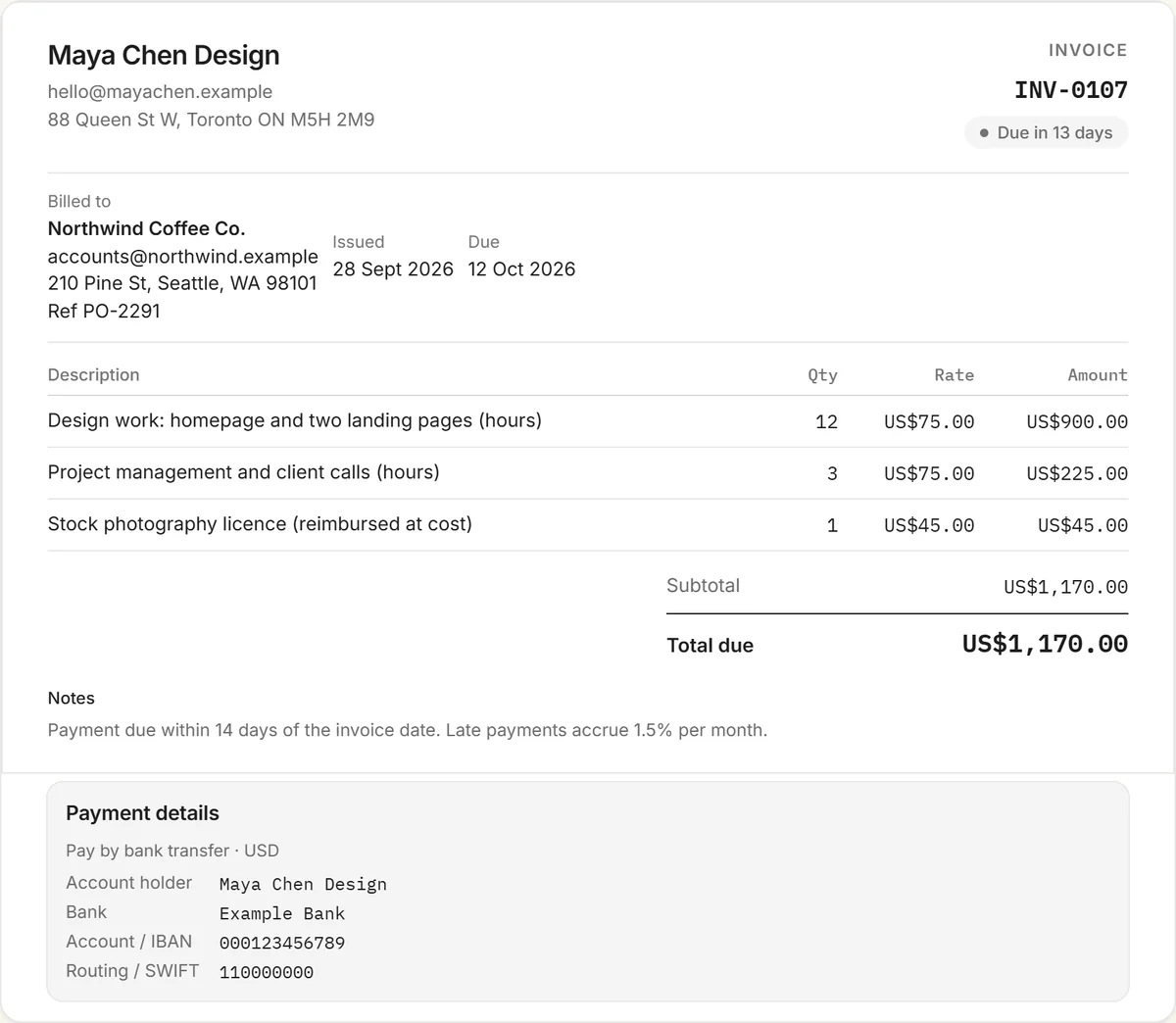Select the INV-0107 invoice number

point(1071,90)
